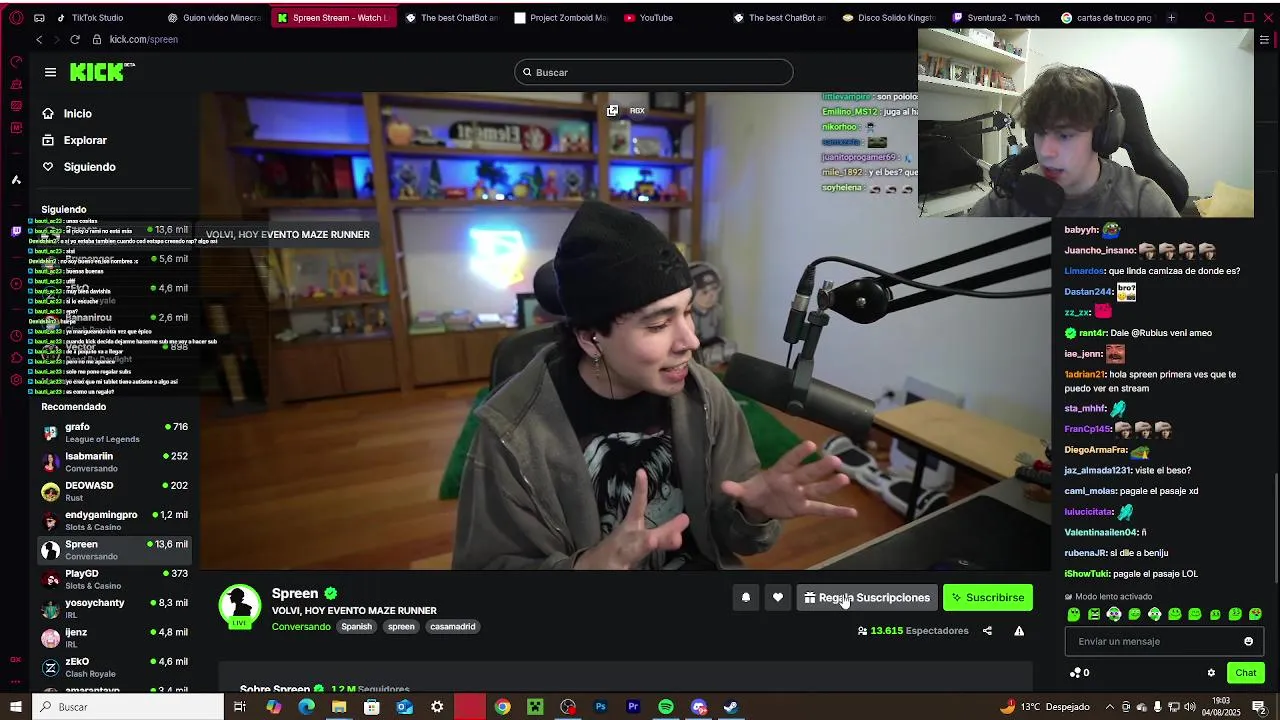Open recommended channel yosoychanty

click(x=115, y=609)
